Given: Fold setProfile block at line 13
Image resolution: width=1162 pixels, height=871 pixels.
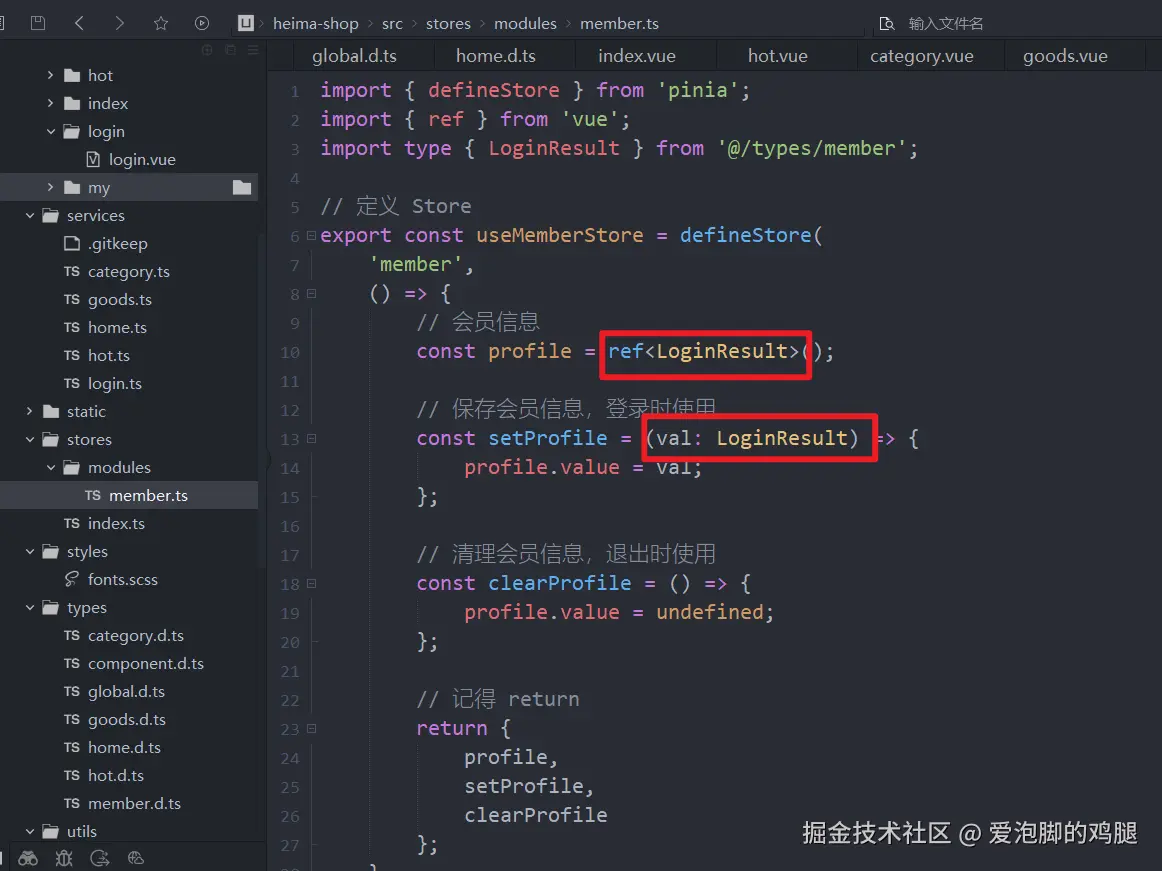Looking at the screenshot, I should pyautogui.click(x=311, y=439).
